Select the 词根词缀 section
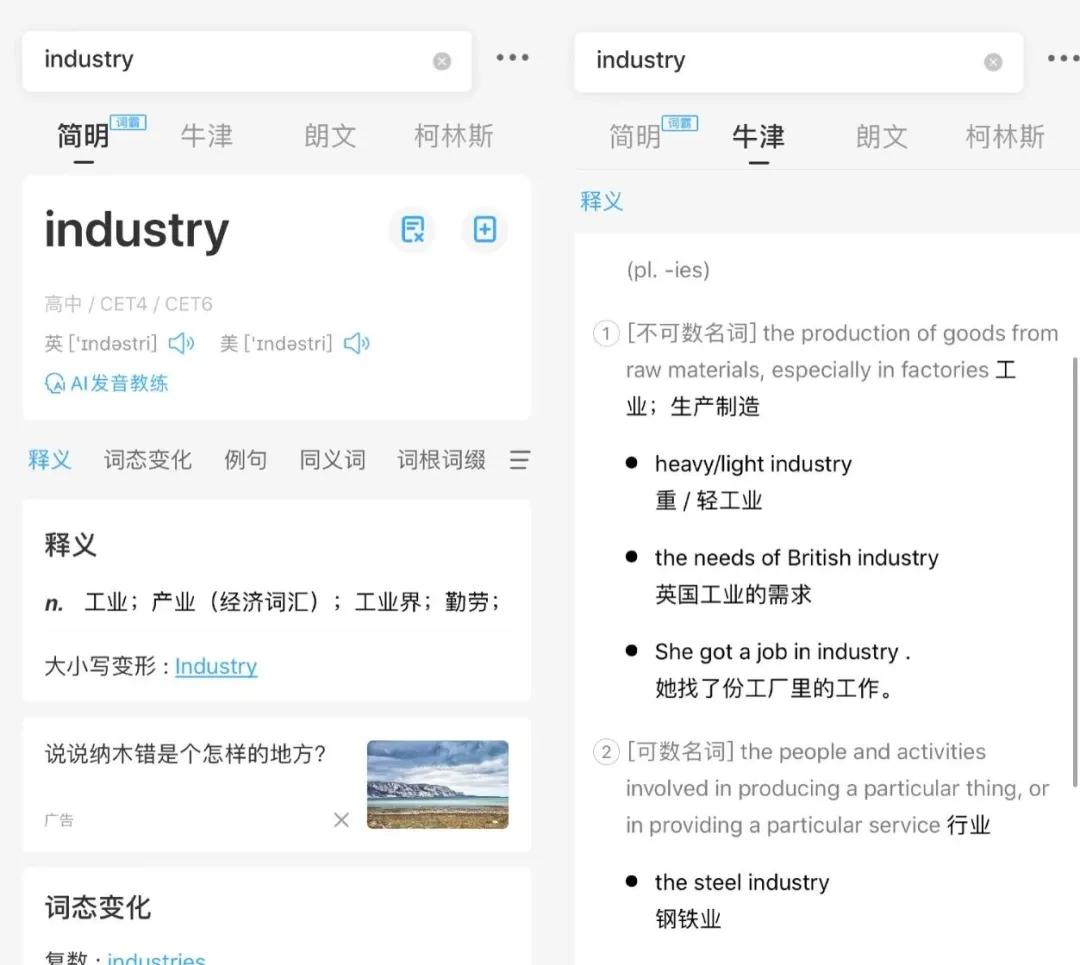The image size is (1080, 965). (440, 459)
